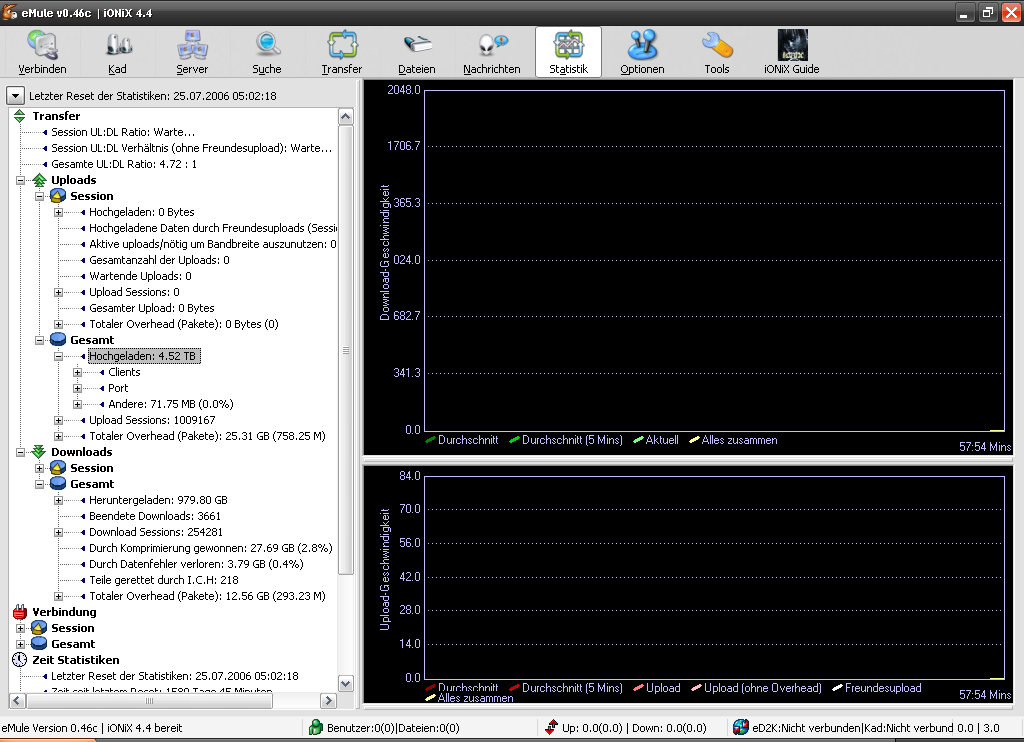Open Optionen preferences

(642, 52)
